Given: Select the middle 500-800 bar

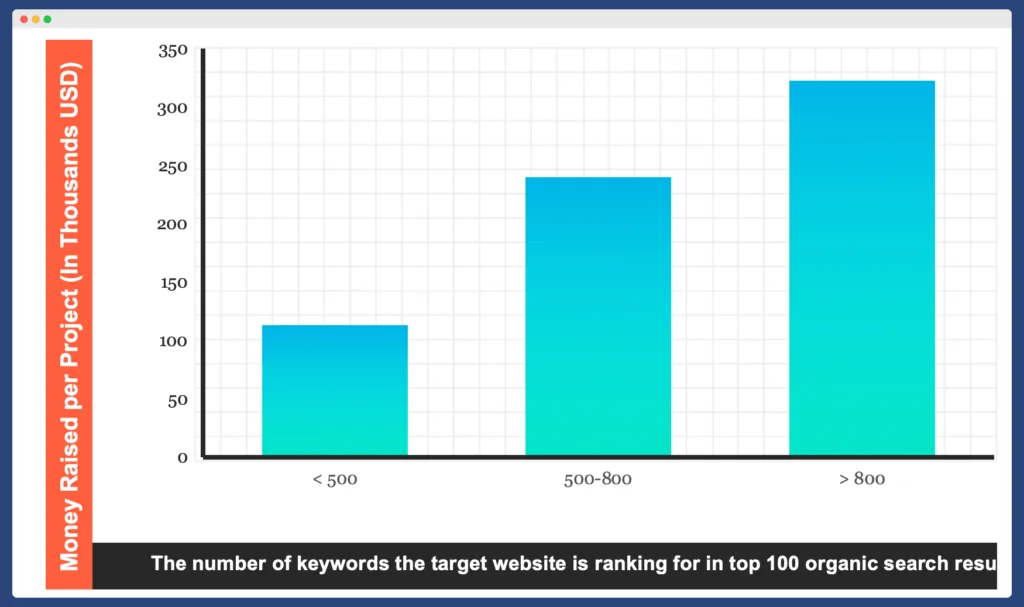Looking at the screenshot, I should coord(598,315).
